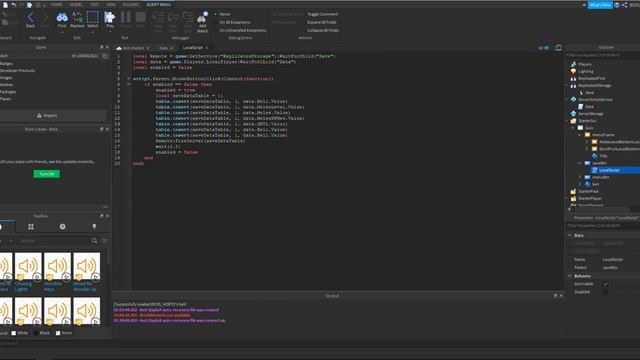Open Find with the binoculars icon
This screenshot has width=640, height=360.
pos(62,19)
